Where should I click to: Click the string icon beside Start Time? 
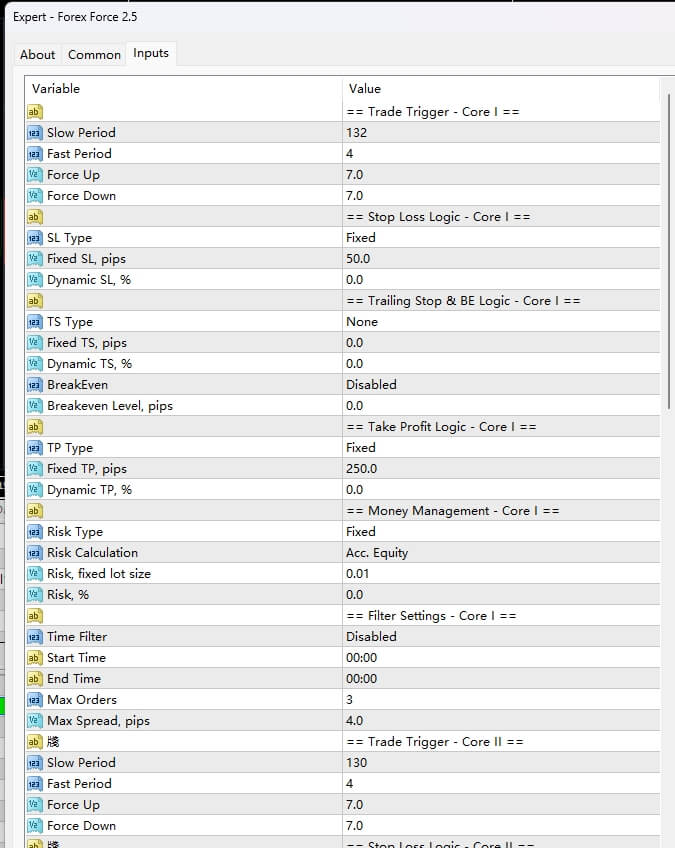[34, 658]
